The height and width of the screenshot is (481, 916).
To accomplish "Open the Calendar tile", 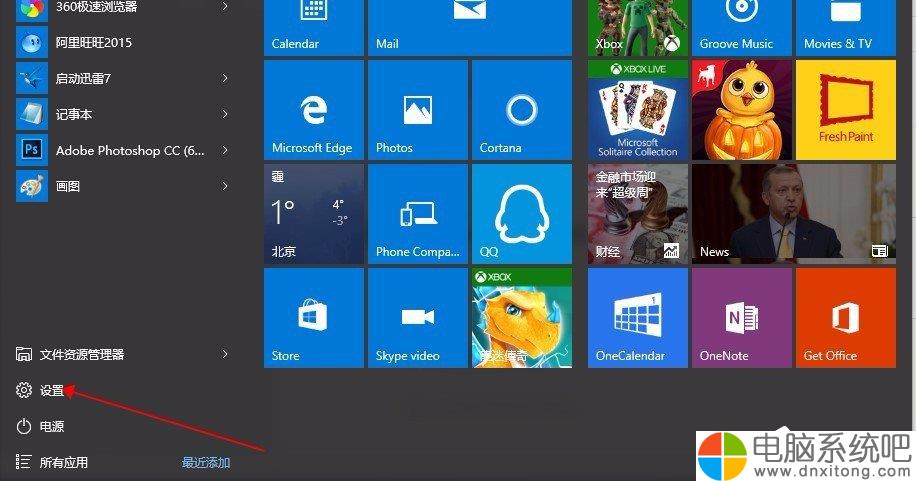I will 314,27.
